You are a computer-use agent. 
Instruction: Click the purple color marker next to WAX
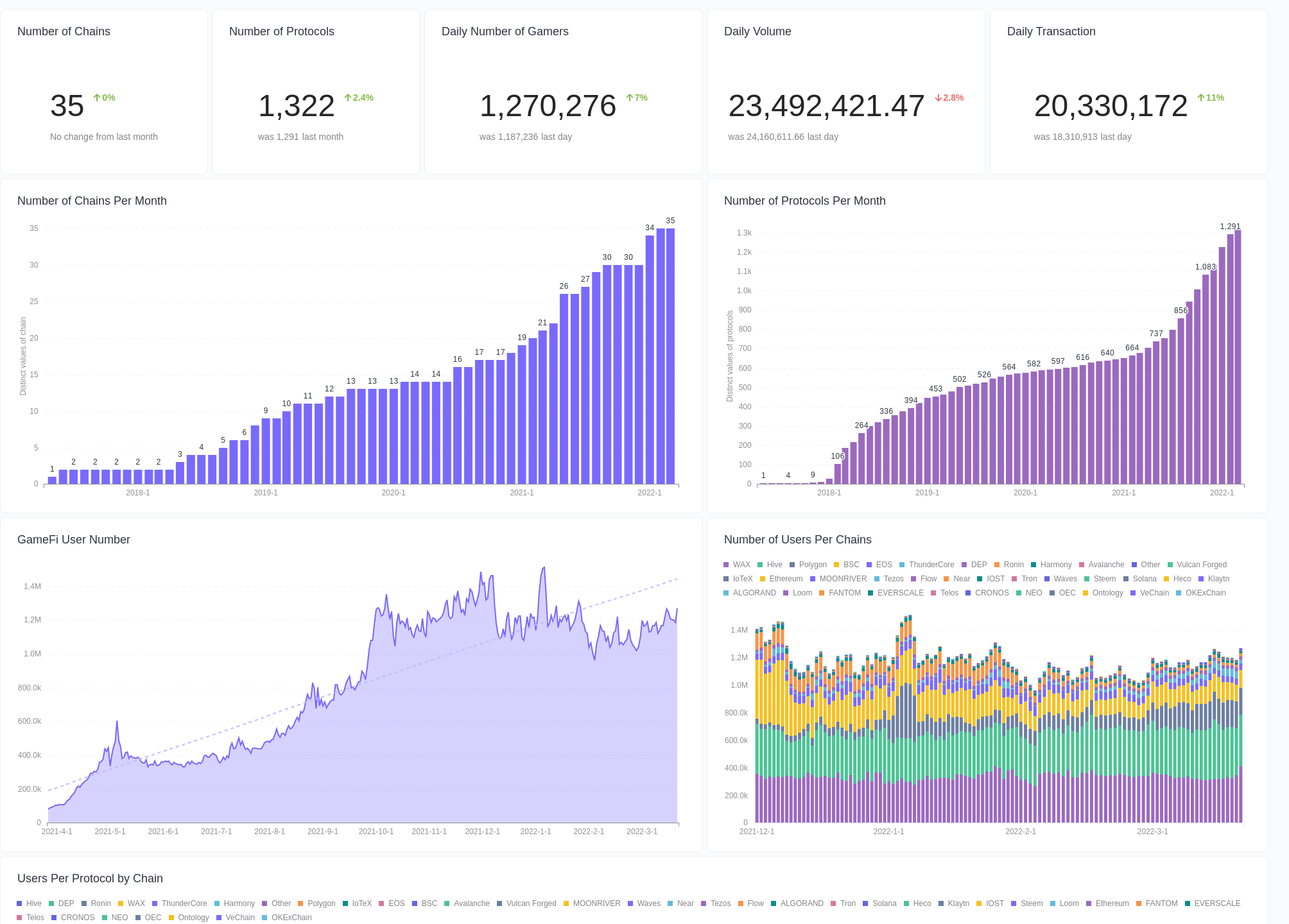[x=727, y=565]
